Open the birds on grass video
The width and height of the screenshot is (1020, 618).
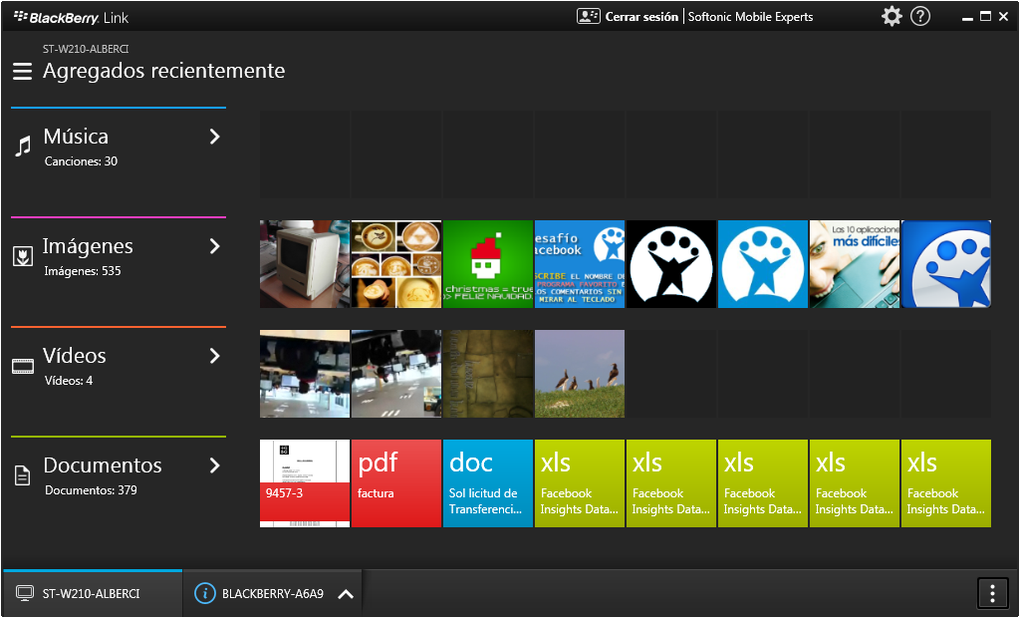[x=580, y=373]
